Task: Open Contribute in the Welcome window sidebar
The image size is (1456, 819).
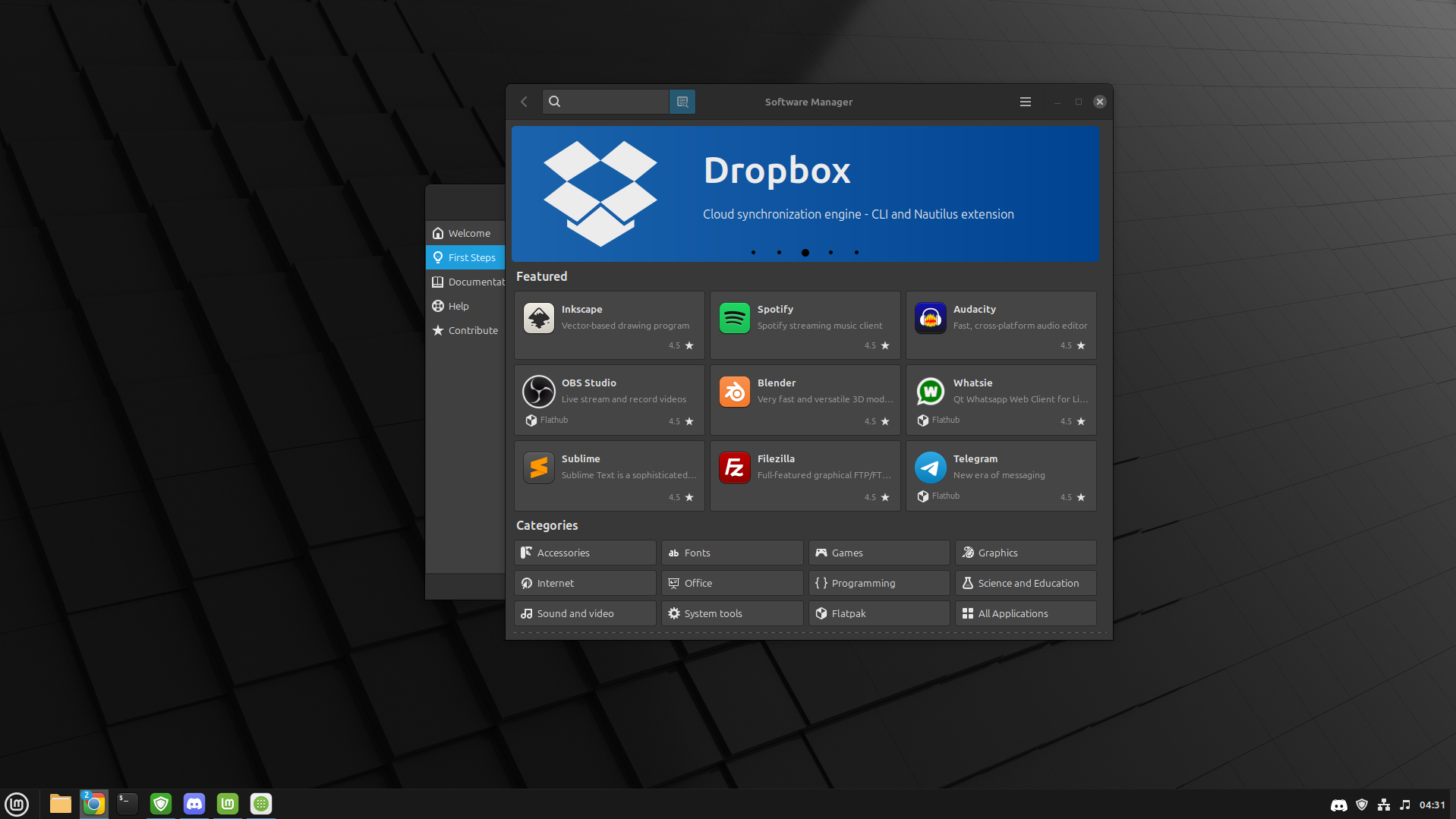Action: point(465,330)
